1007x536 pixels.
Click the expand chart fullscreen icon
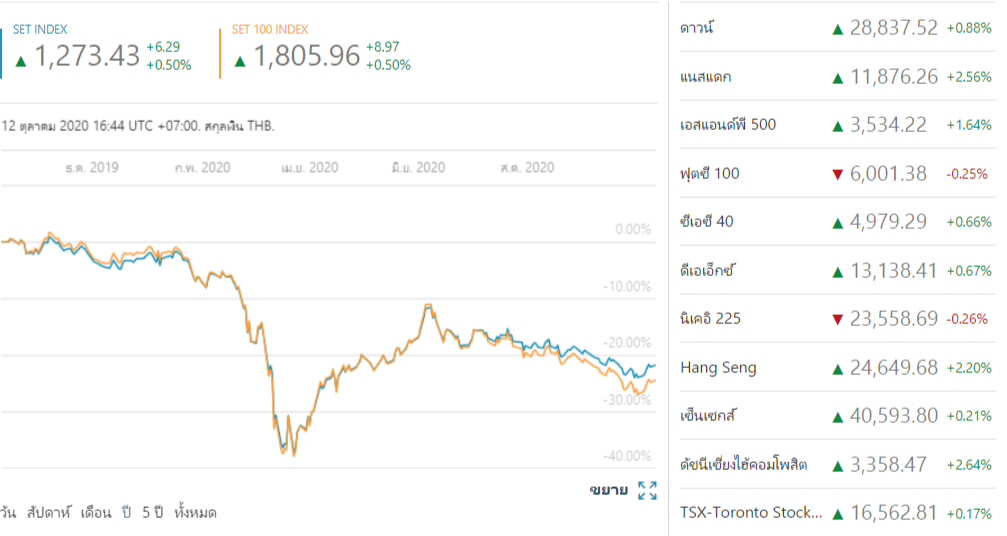(x=647, y=490)
